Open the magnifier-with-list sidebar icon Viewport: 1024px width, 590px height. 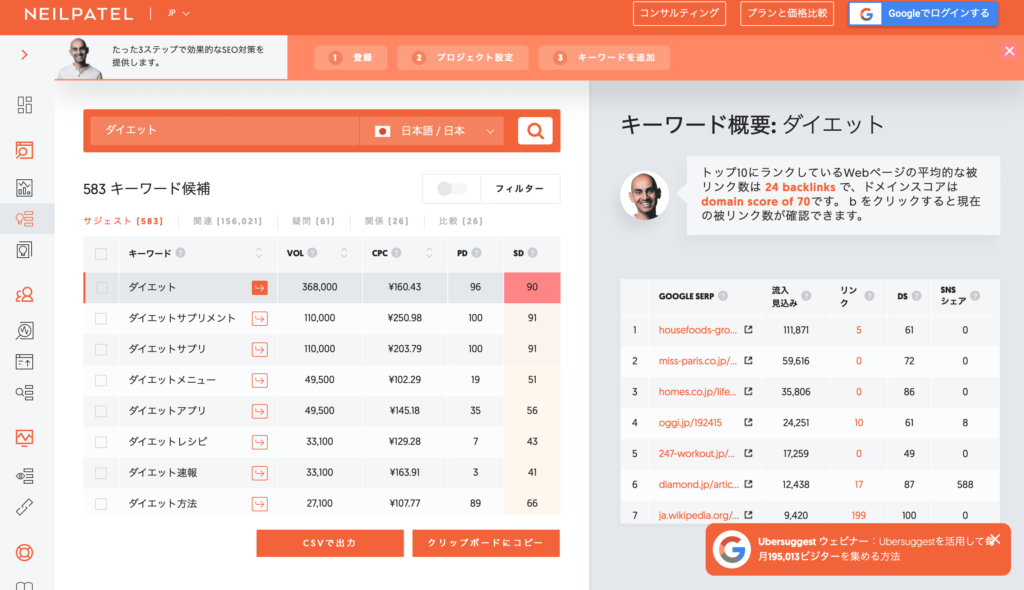coord(24,392)
